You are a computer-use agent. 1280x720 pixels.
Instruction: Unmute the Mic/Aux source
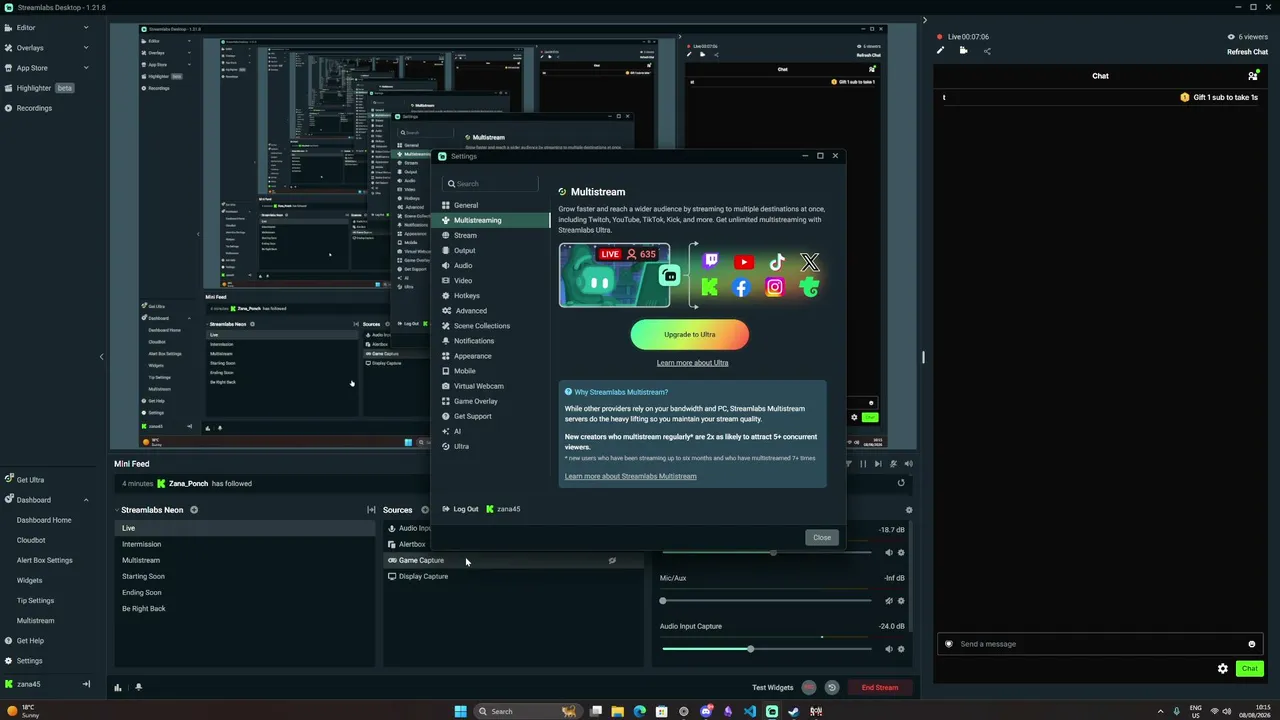click(888, 601)
